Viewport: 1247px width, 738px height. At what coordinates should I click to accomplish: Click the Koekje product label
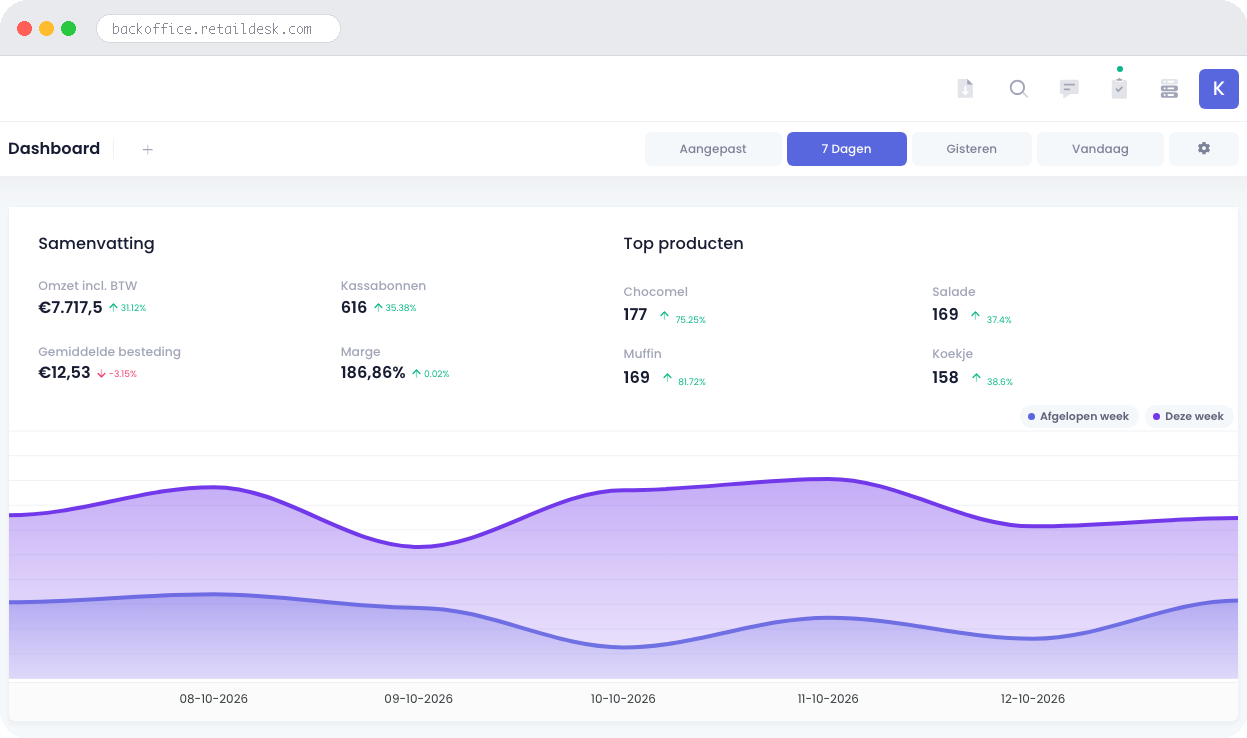pyautogui.click(x=952, y=354)
